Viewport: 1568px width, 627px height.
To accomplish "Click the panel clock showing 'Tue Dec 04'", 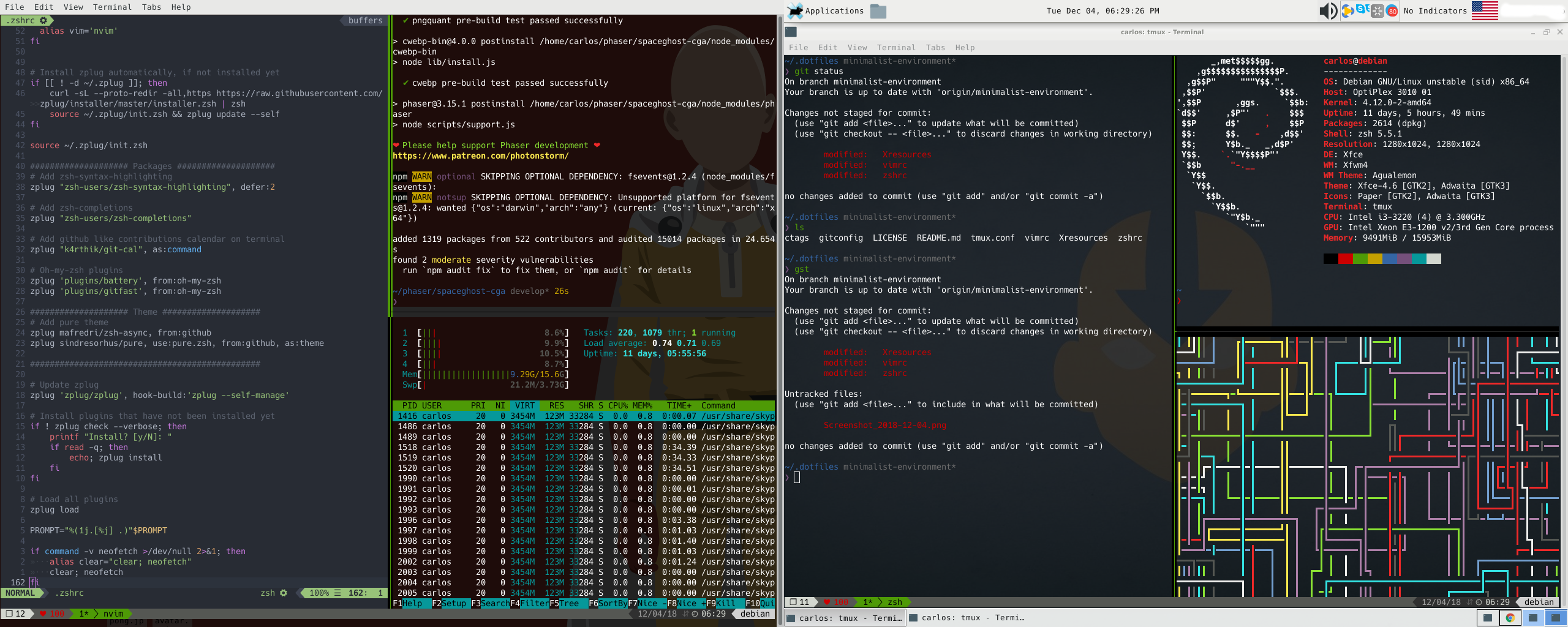I will [1102, 10].
